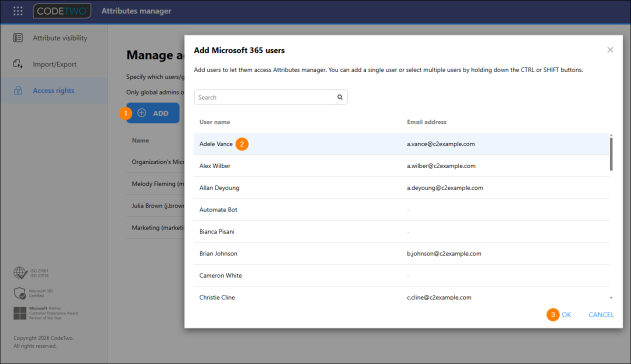The image size is (631, 364).
Task: Click the Microsoft 365 Certified shield icon
Action: tap(20, 293)
